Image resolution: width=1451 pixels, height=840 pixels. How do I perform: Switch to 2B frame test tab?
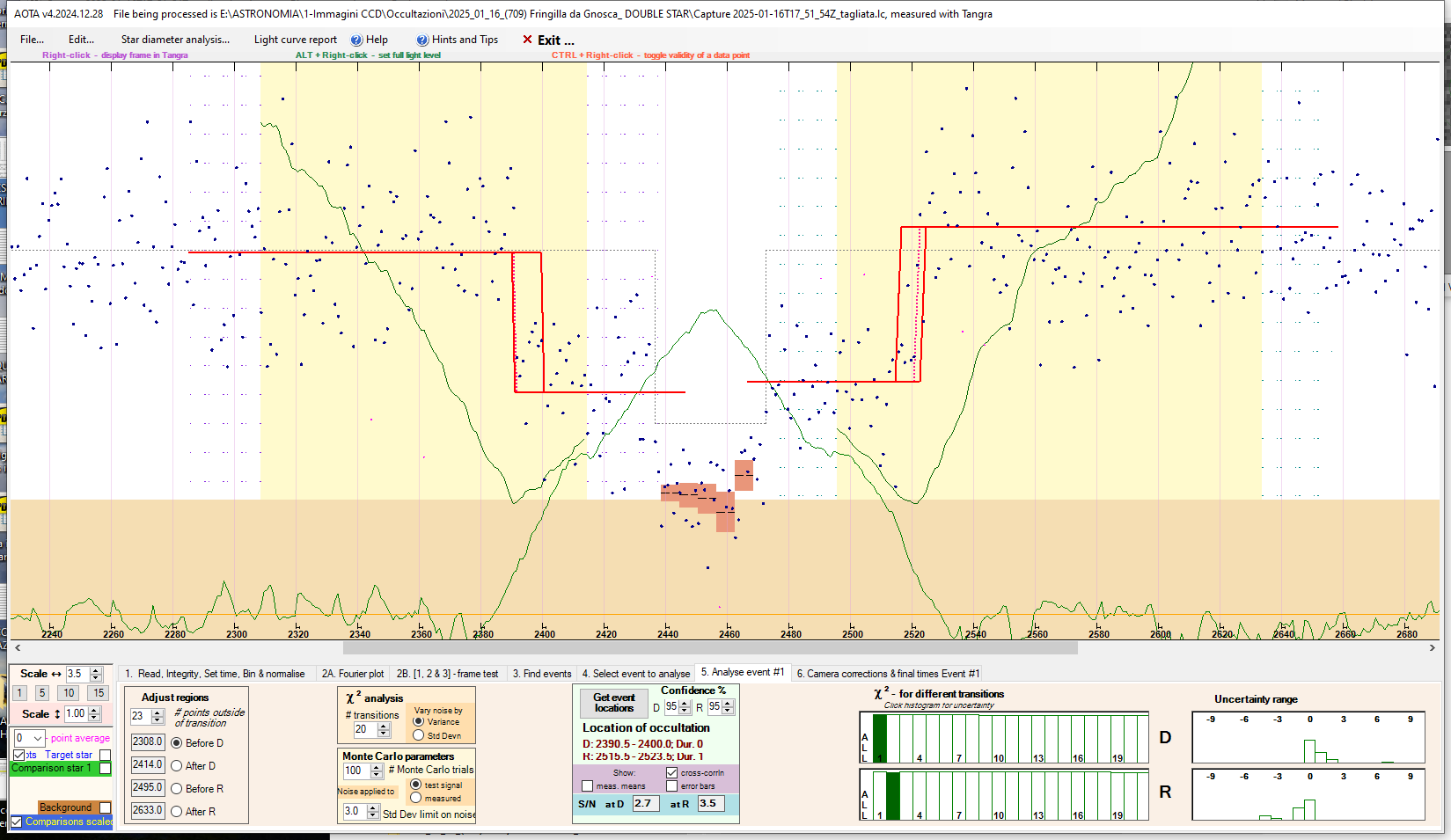(447, 674)
